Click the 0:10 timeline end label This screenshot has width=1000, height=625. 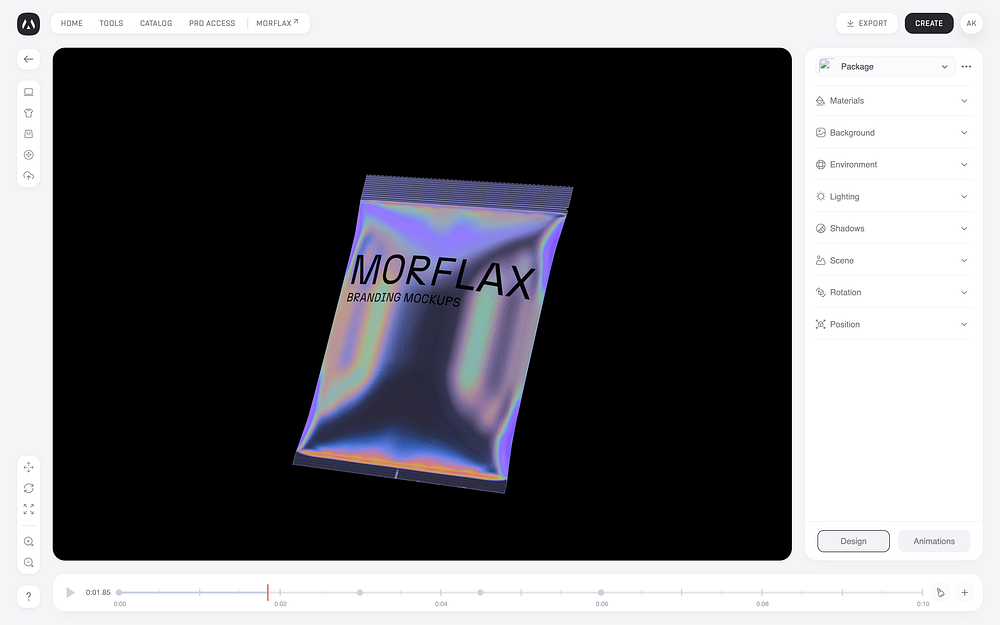pos(923,604)
